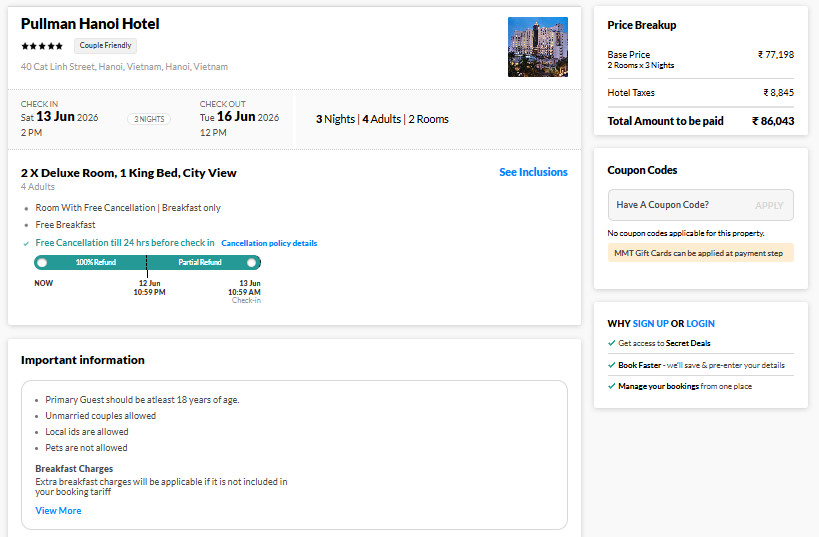Image resolution: width=819 pixels, height=537 pixels.
Task: Click the five-star rating icons
Action: 42,46
